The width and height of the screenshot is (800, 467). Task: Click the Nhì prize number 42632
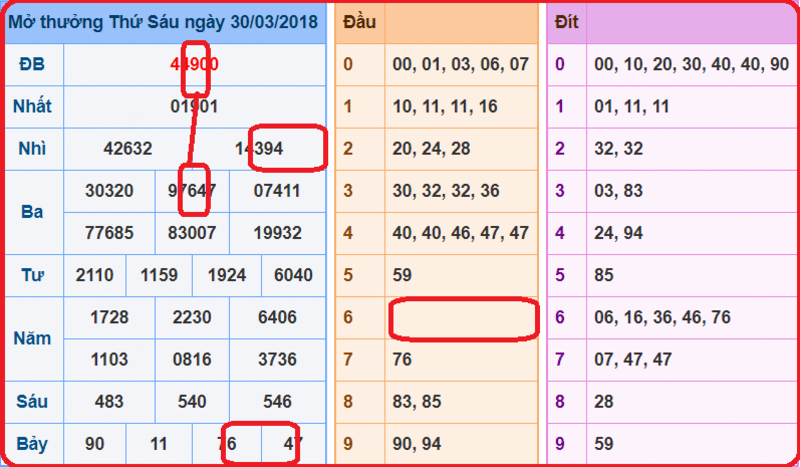click(128, 149)
